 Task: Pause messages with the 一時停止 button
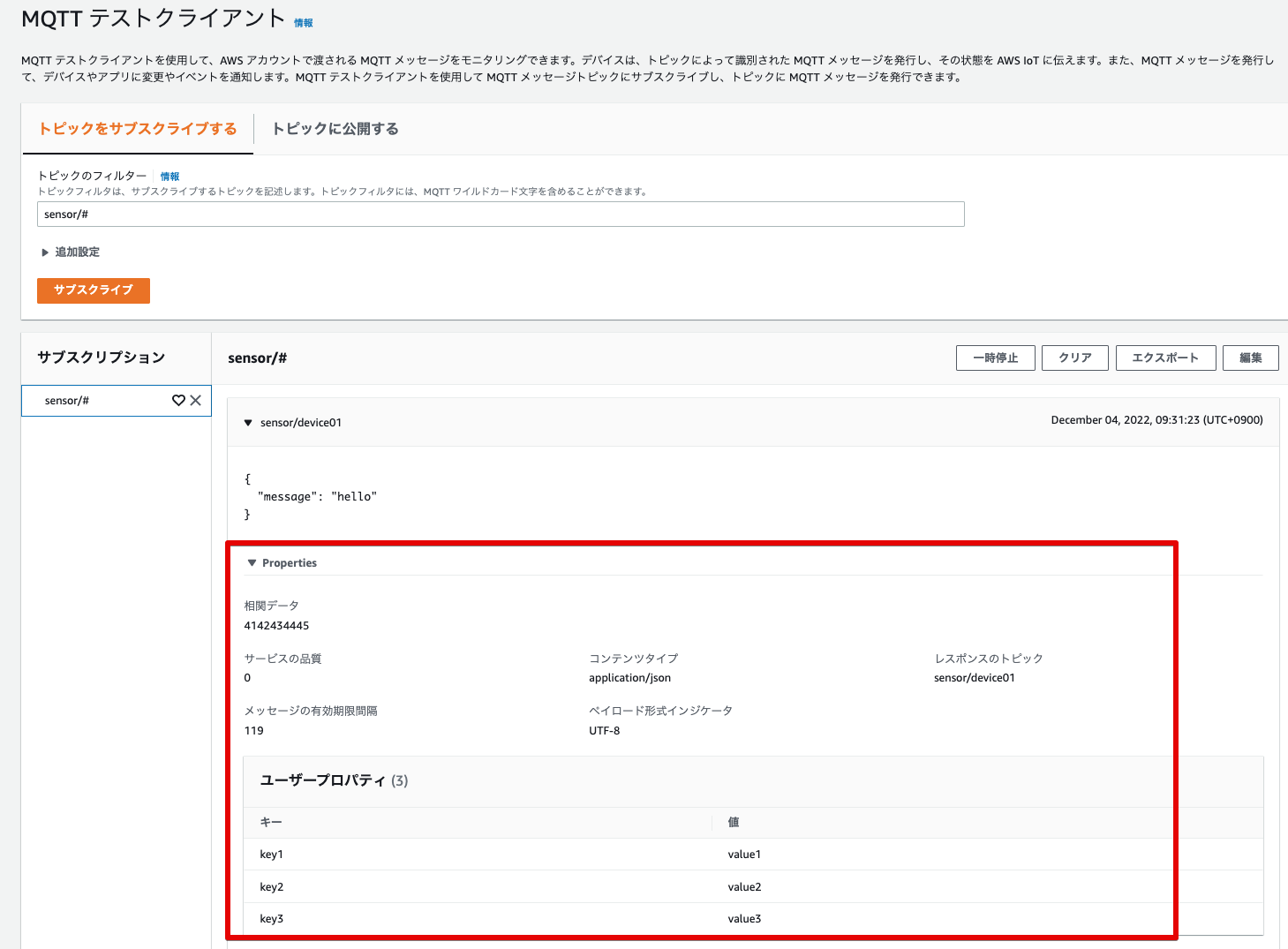pos(995,358)
